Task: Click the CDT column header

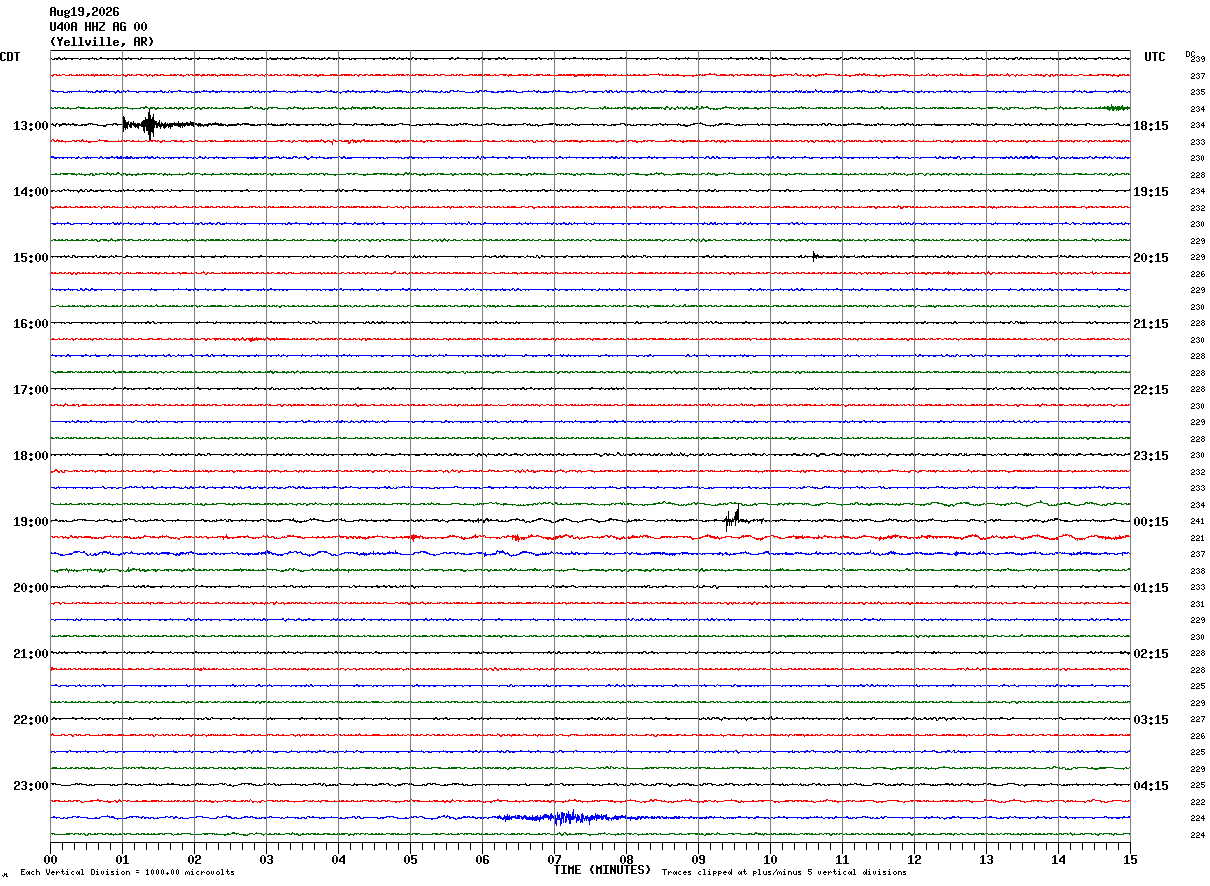Action: click(10, 57)
